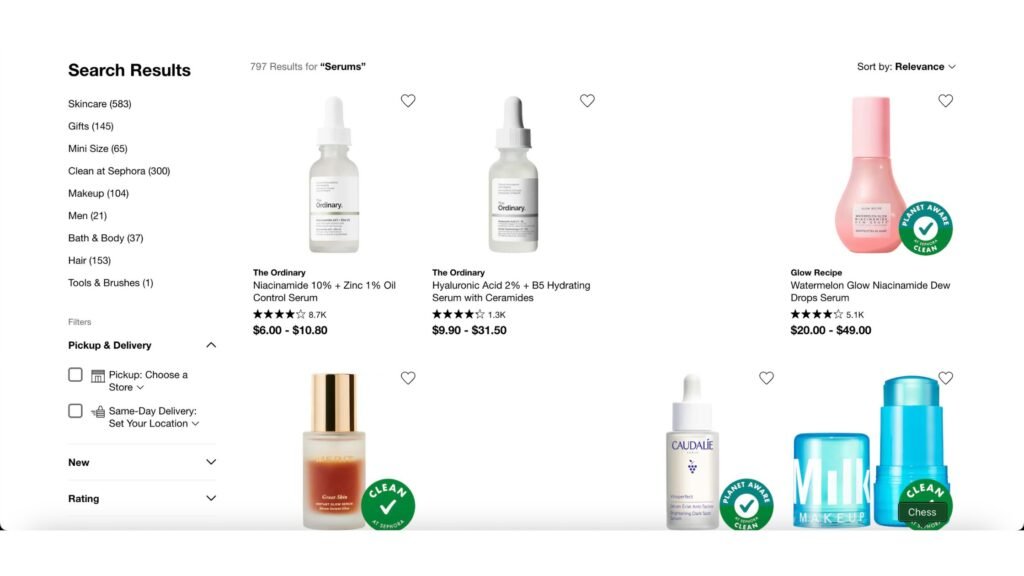
Task: Click Planet Aware badge on Glow Recipe serum
Action: (x=925, y=228)
